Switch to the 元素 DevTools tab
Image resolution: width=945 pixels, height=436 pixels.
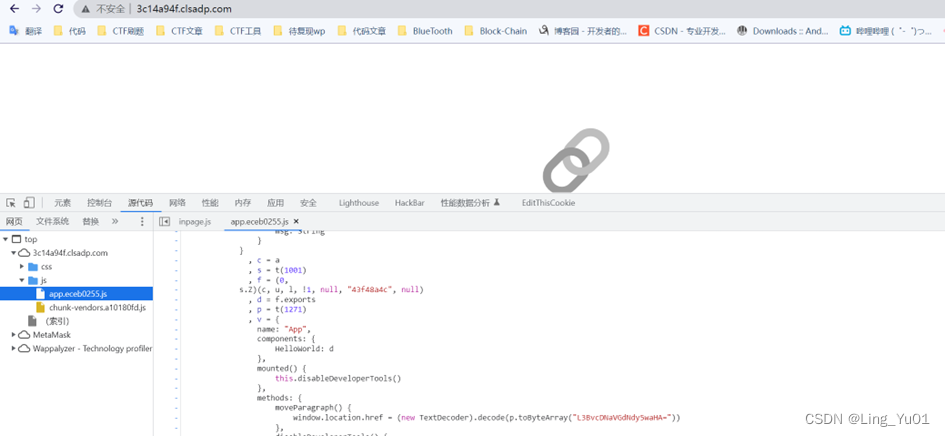62,203
